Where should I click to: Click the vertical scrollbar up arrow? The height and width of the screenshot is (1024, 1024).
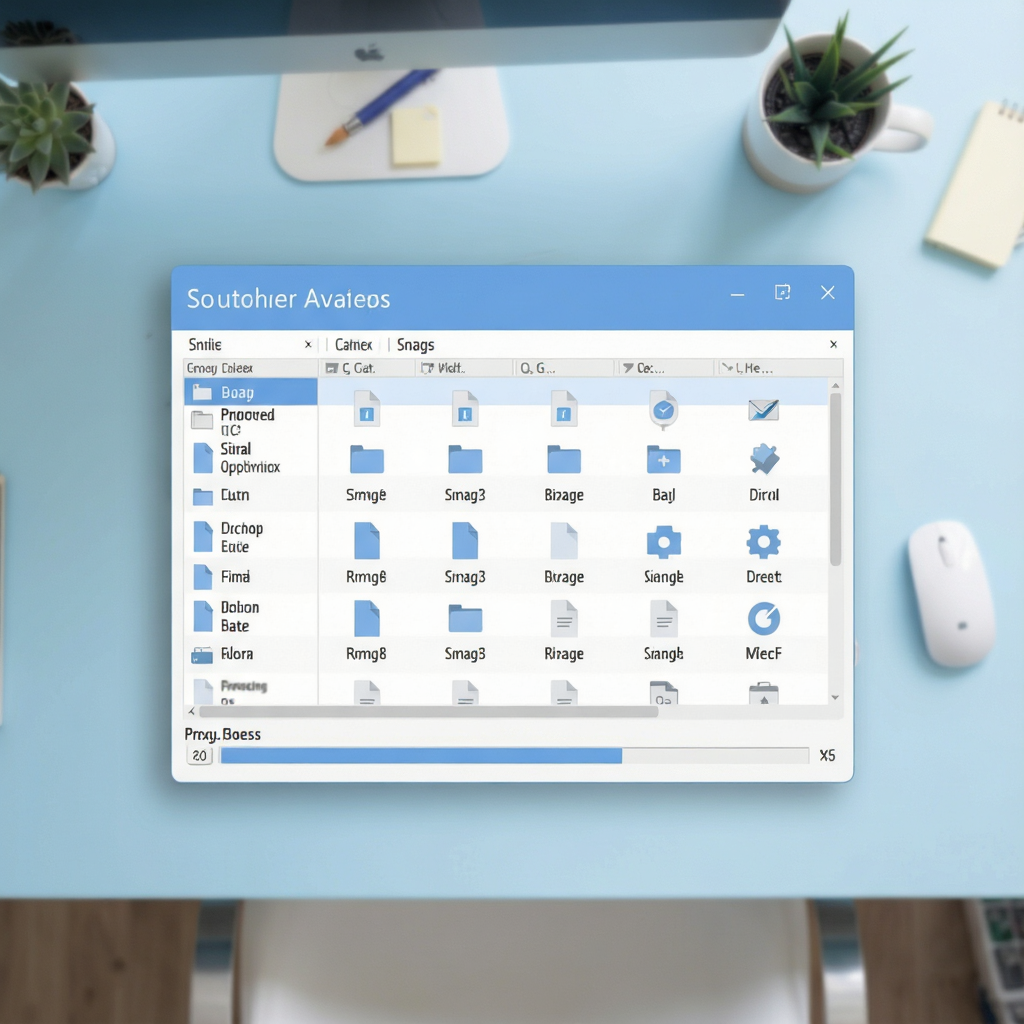tap(835, 386)
